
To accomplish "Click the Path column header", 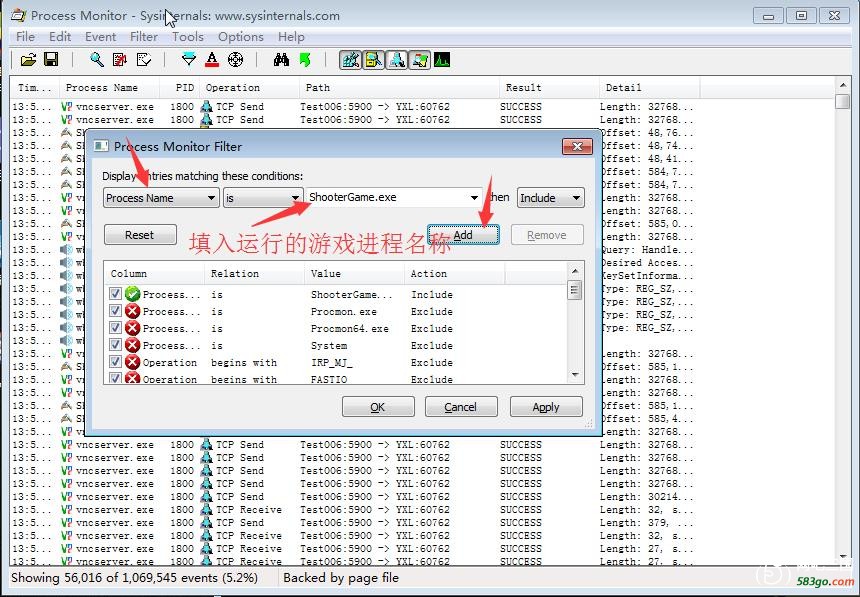I will tap(399, 88).
